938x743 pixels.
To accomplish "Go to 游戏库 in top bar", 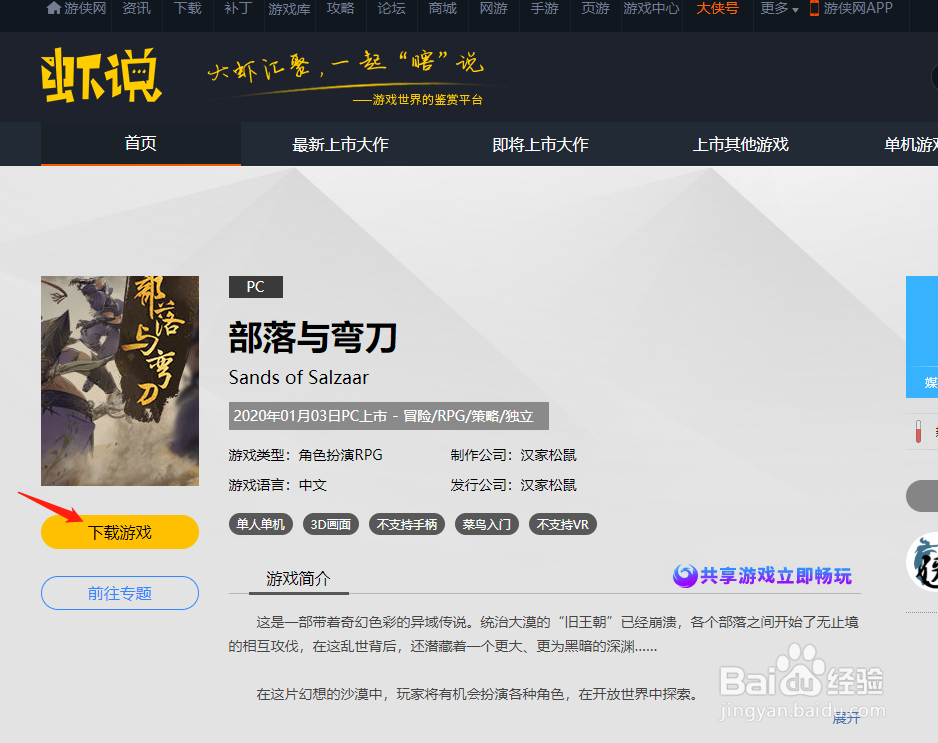I will tap(289, 8).
